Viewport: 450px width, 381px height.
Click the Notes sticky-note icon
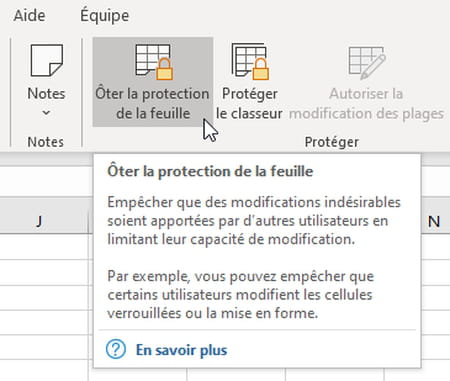pos(47,60)
